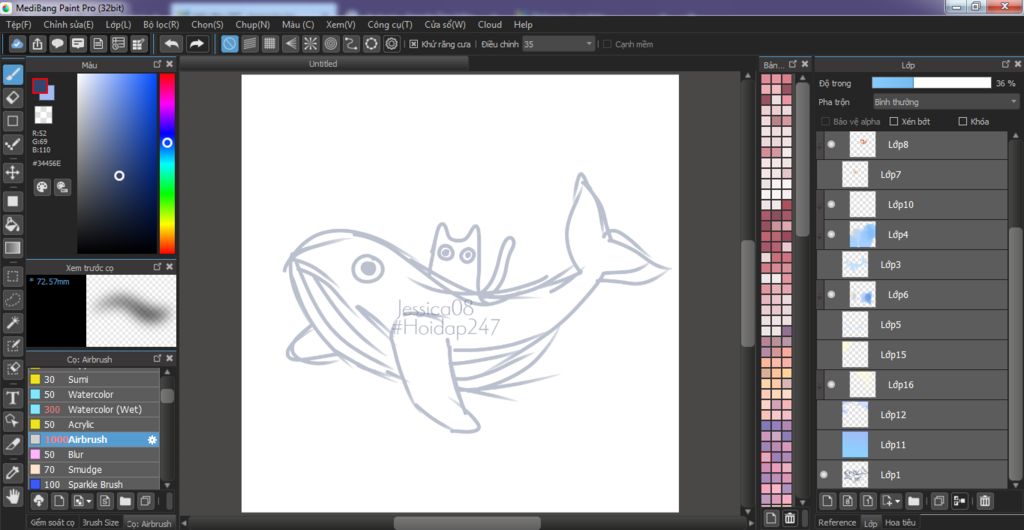The height and width of the screenshot is (530, 1024).
Task: Delete layer using trash icon
Action: pos(985,500)
